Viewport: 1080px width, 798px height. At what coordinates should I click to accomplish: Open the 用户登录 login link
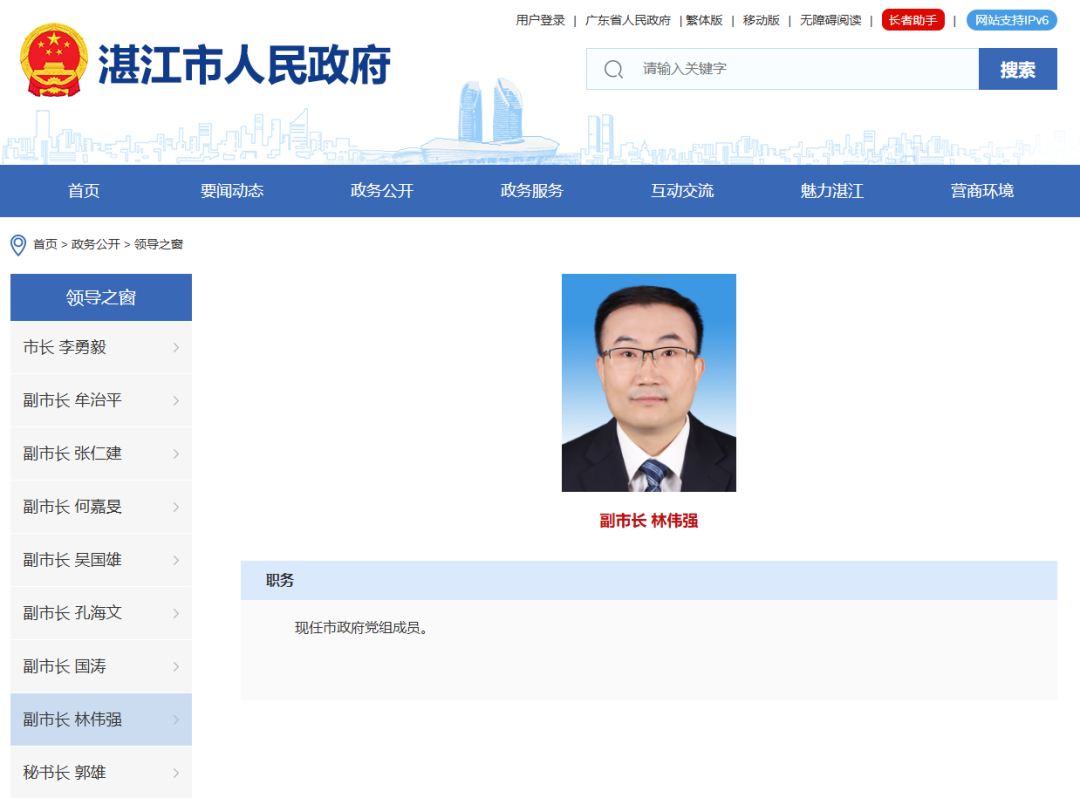point(540,20)
